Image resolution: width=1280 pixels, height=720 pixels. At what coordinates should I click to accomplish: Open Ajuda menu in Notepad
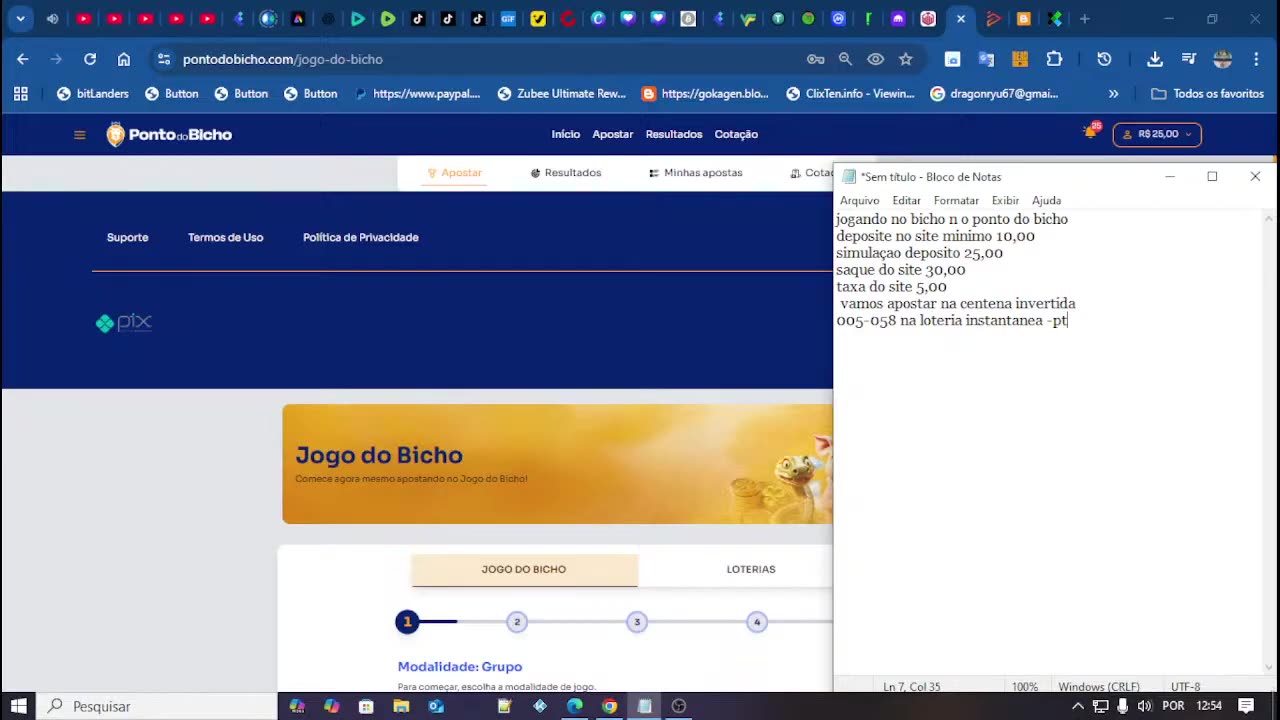tap(1046, 201)
